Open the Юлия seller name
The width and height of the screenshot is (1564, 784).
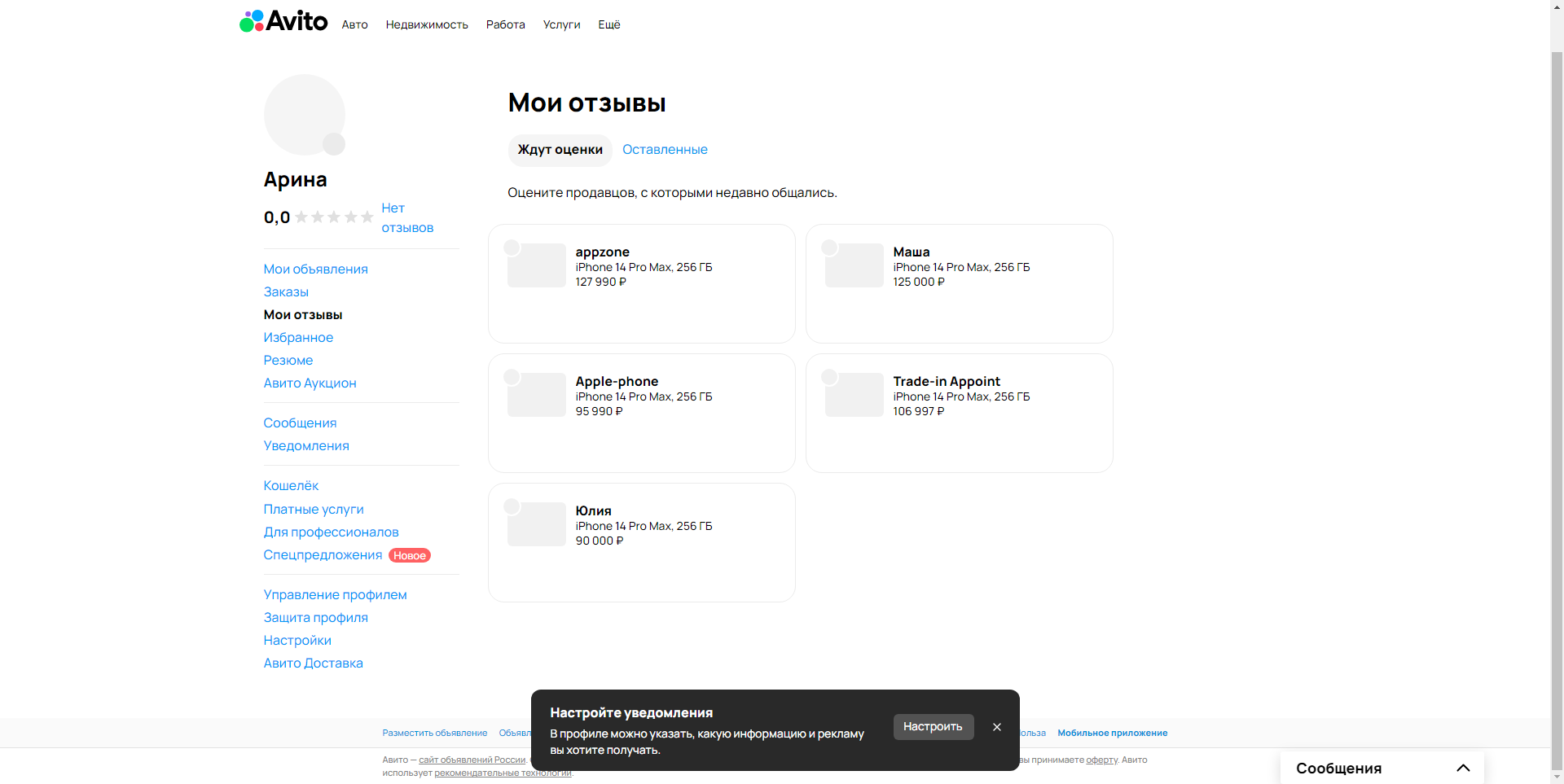pos(593,511)
